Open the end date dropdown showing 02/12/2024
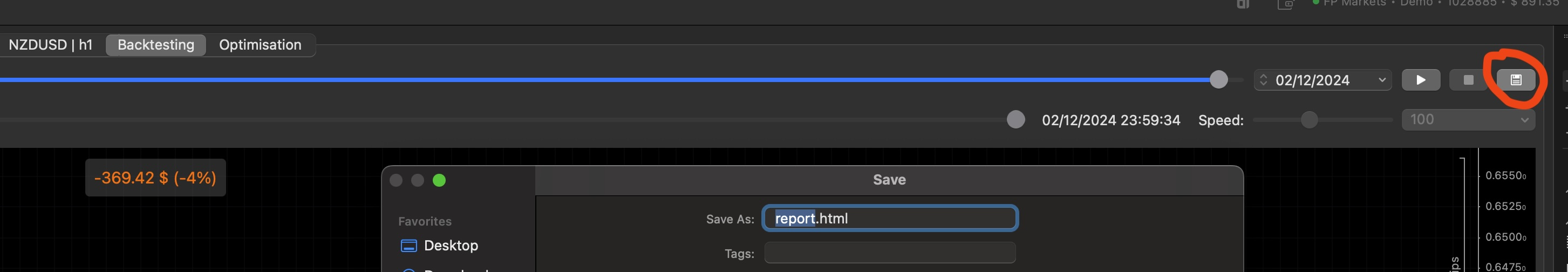This screenshot has height=272, width=1568. (1322, 80)
